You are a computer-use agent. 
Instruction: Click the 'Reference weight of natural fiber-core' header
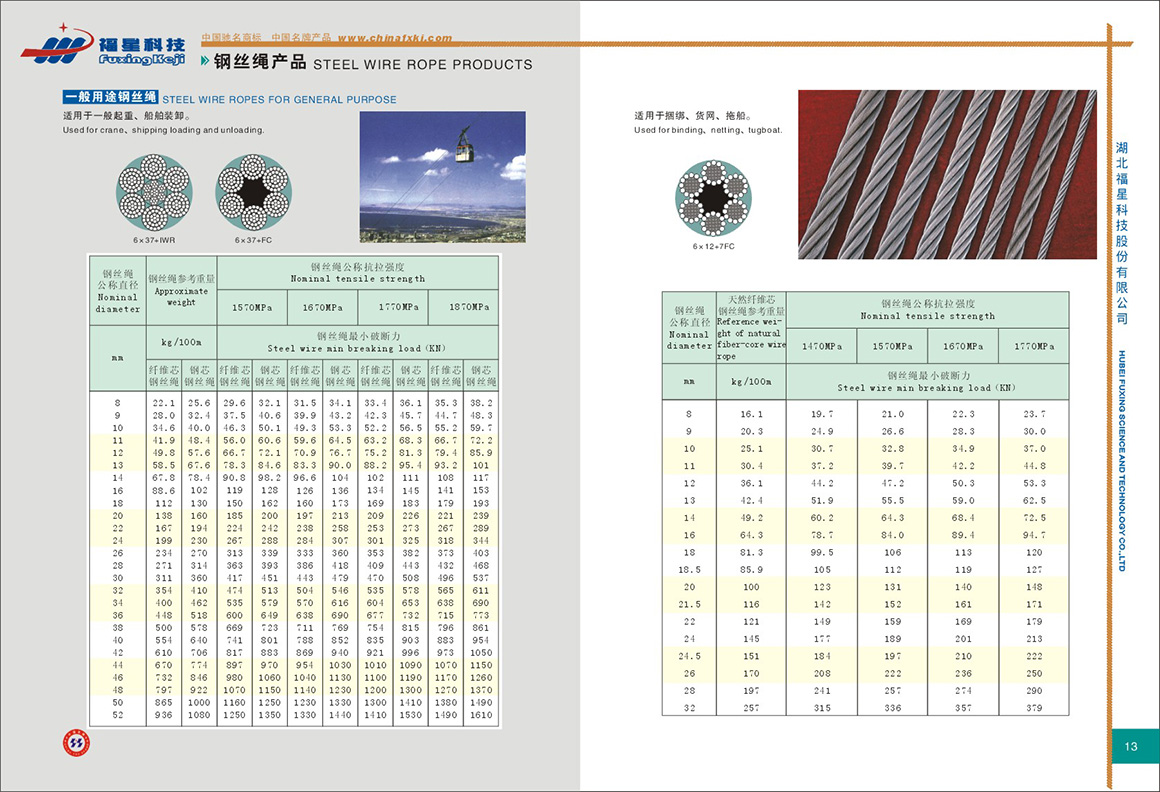[751, 327]
